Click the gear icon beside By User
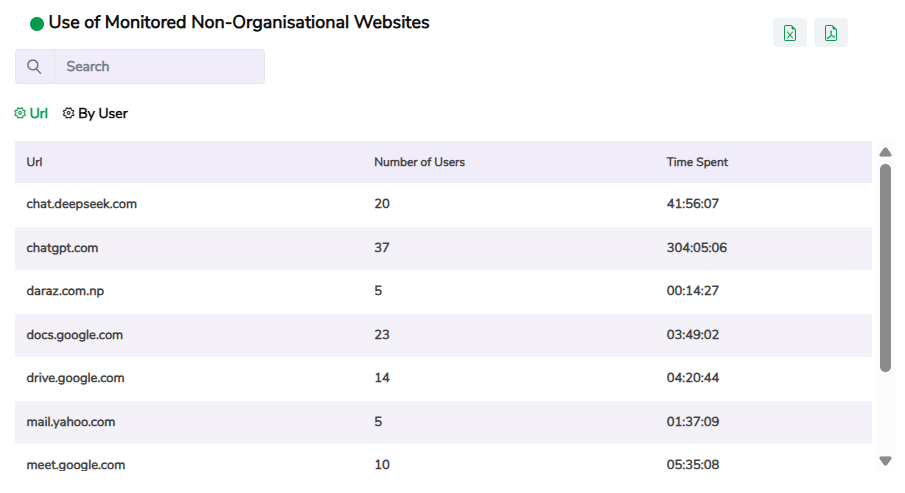The width and height of the screenshot is (905, 493). click(x=68, y=114)
